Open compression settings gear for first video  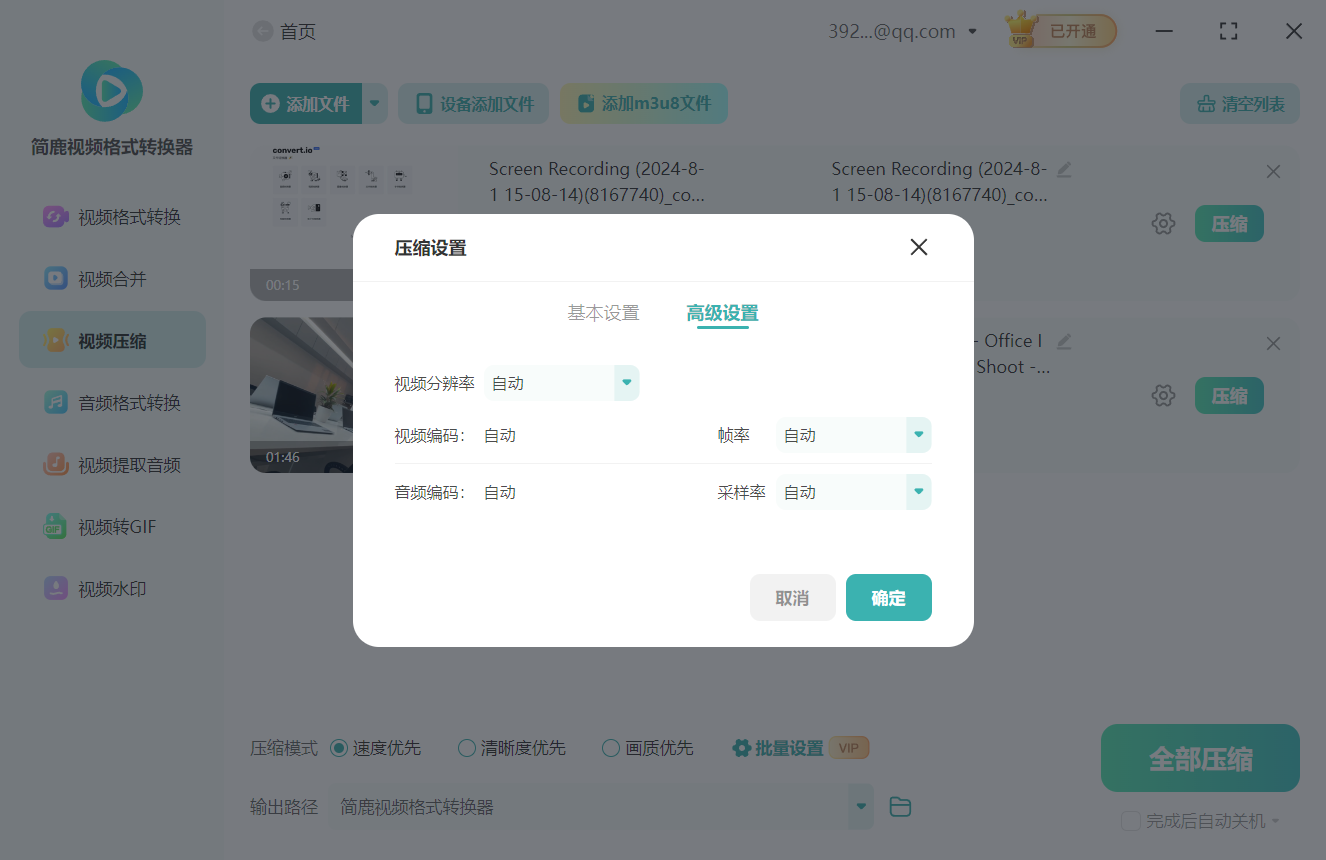point(1163,223)
